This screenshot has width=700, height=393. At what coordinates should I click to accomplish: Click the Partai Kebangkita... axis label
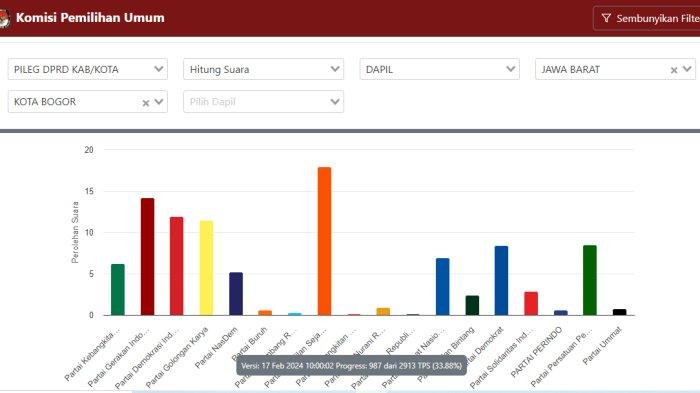click(x=92, y=354)
